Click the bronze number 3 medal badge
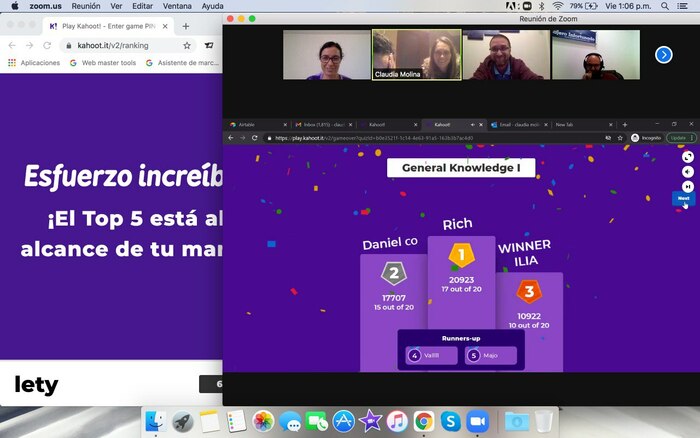The height and width of the screenshot is (438, 700). 529,292
